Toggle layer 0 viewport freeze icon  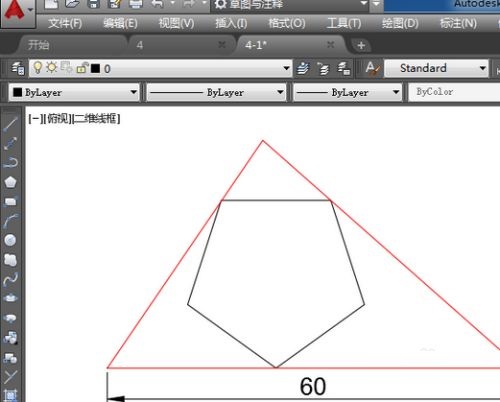pyautogui.click(x=66, y=68)
